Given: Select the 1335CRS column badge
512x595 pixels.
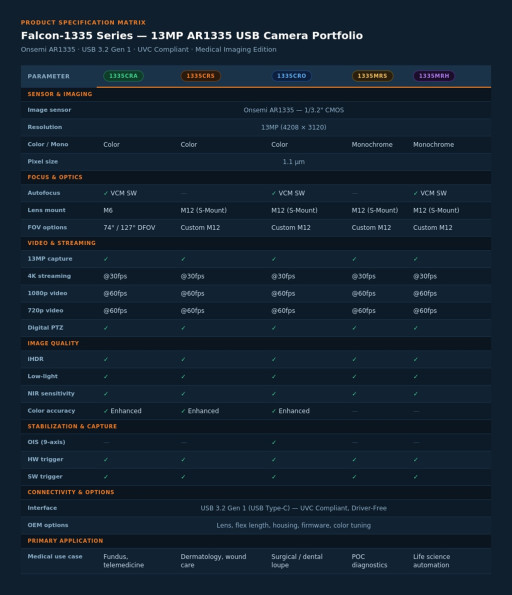Looking at the screenshot, I should 200,76.
